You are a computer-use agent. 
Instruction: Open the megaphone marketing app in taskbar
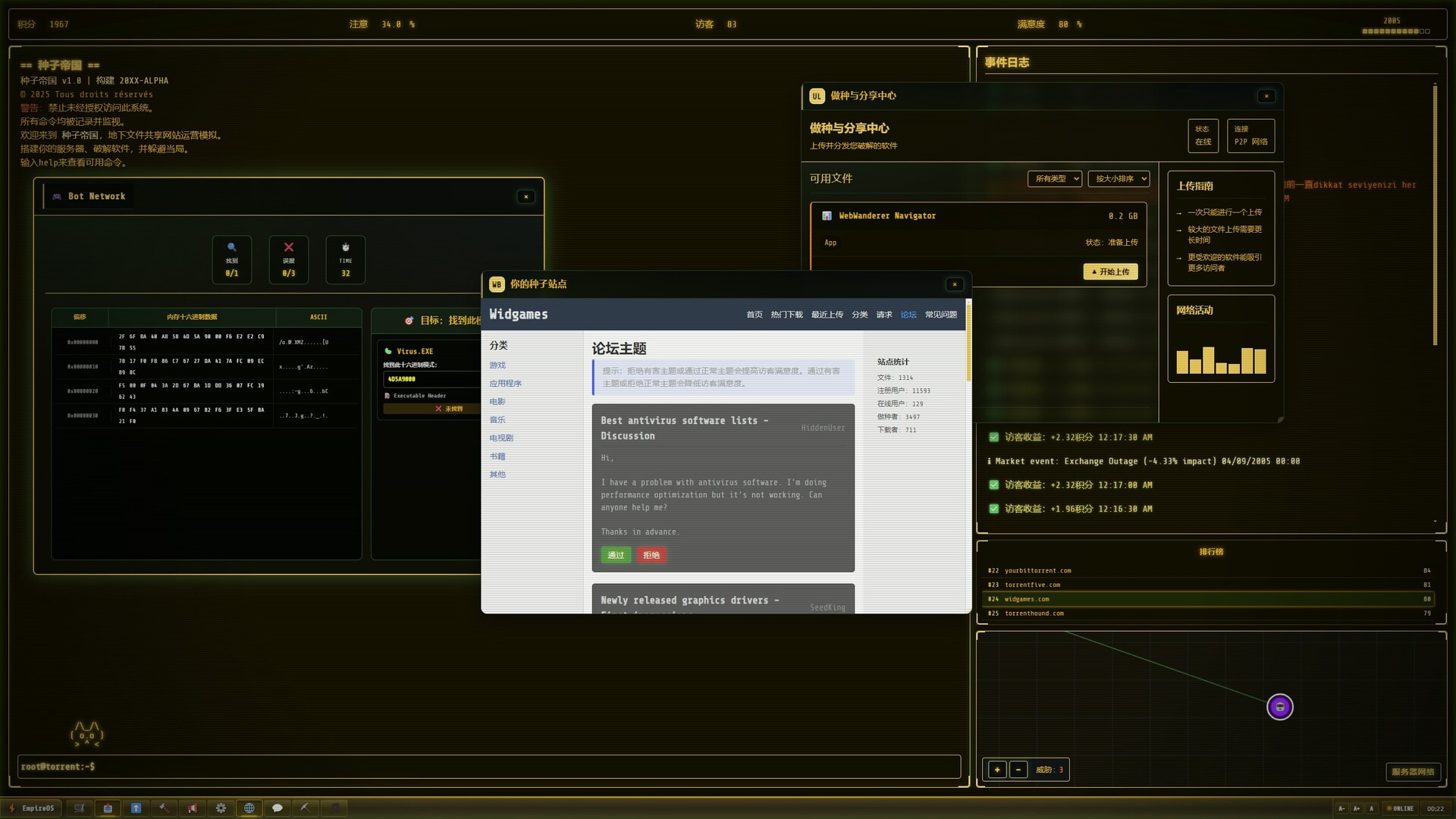click(193, 808)
